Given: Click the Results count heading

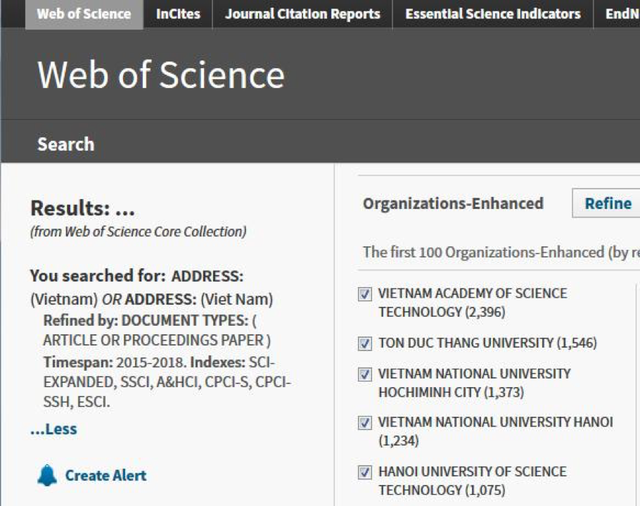Looking at the screenshot, I should click(x=82, y=209).
